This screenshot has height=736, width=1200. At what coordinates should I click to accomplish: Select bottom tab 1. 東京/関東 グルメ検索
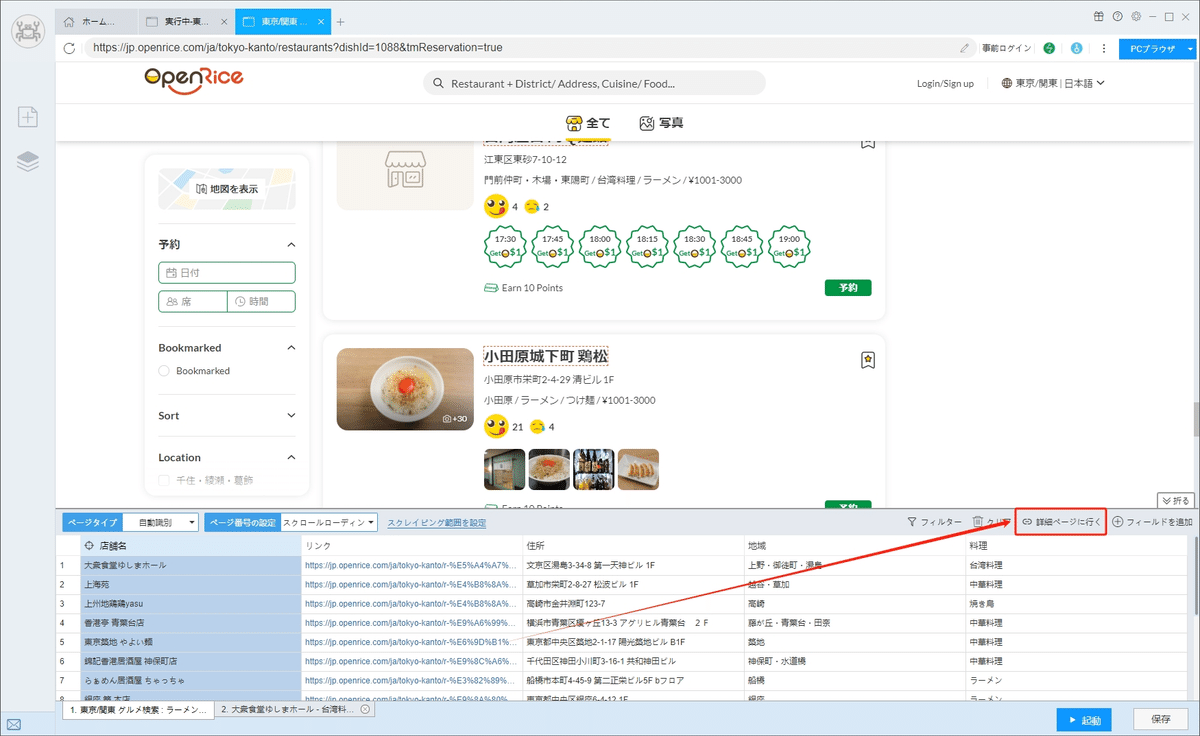139,709
